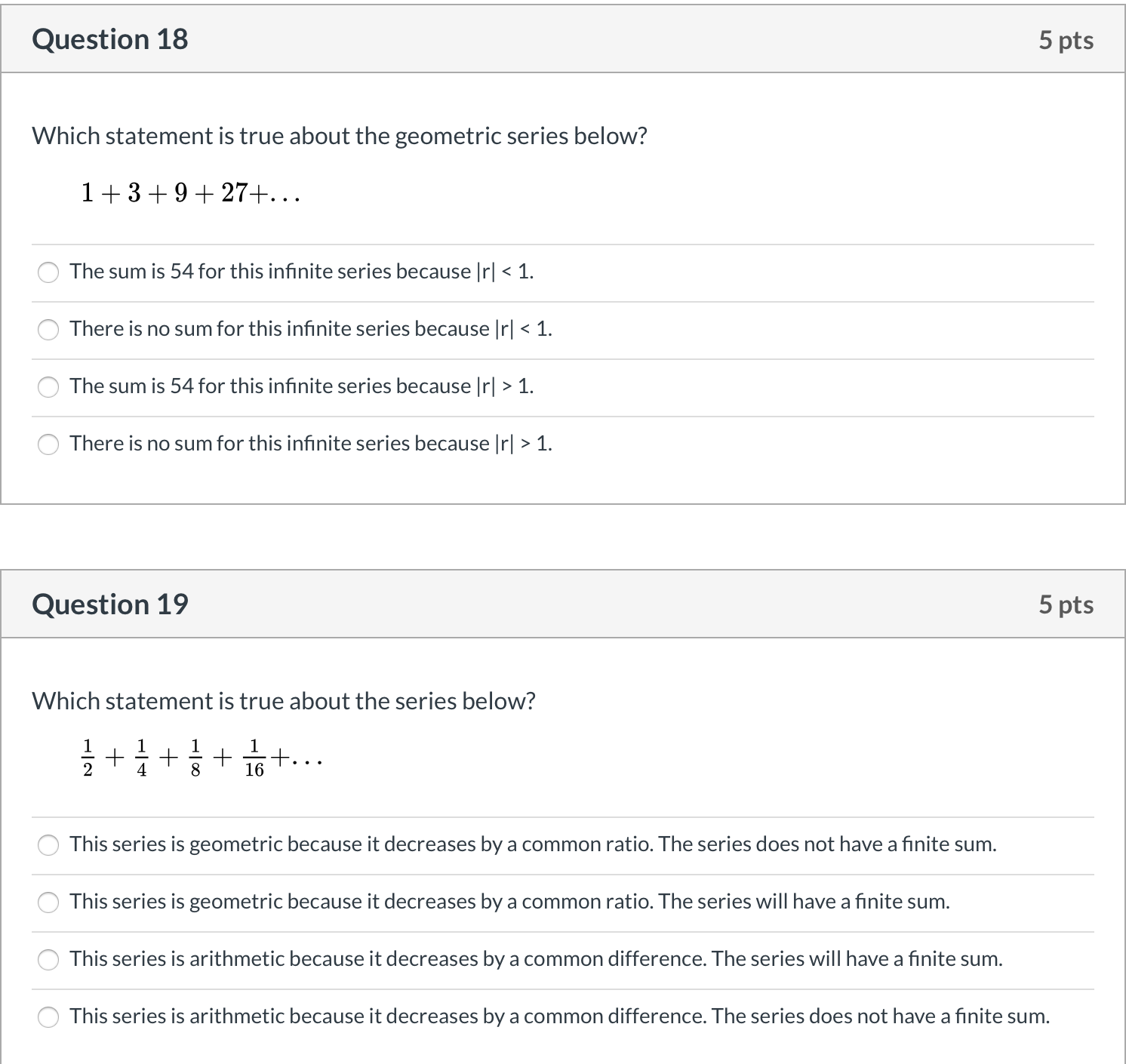This screenshot has width=1126, height=1064.
Task: Click the fraction series expression in Question 19
Action: [202, 757]
